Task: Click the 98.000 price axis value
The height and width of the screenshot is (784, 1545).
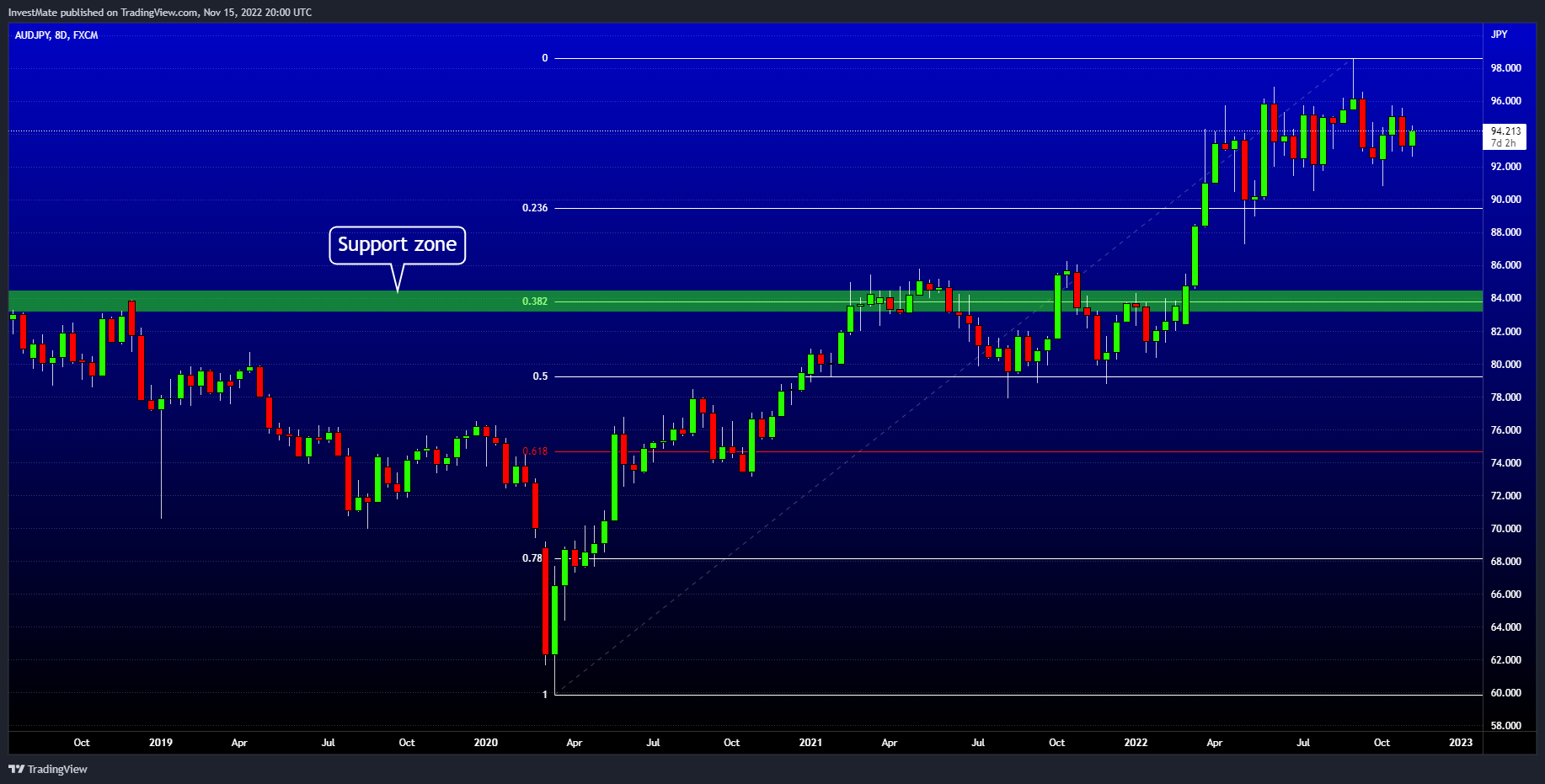Action: point(1505,68)
